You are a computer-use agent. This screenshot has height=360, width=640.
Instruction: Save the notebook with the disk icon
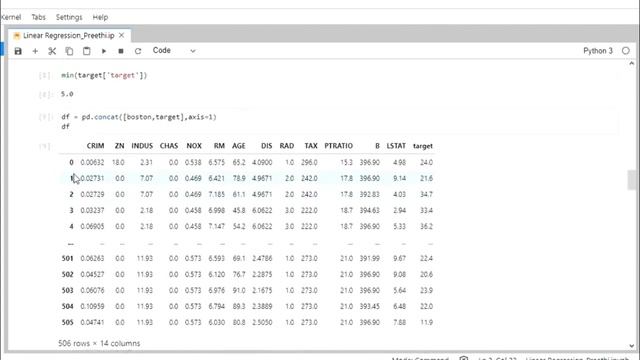pyautogui.click(x=18, y=51)
